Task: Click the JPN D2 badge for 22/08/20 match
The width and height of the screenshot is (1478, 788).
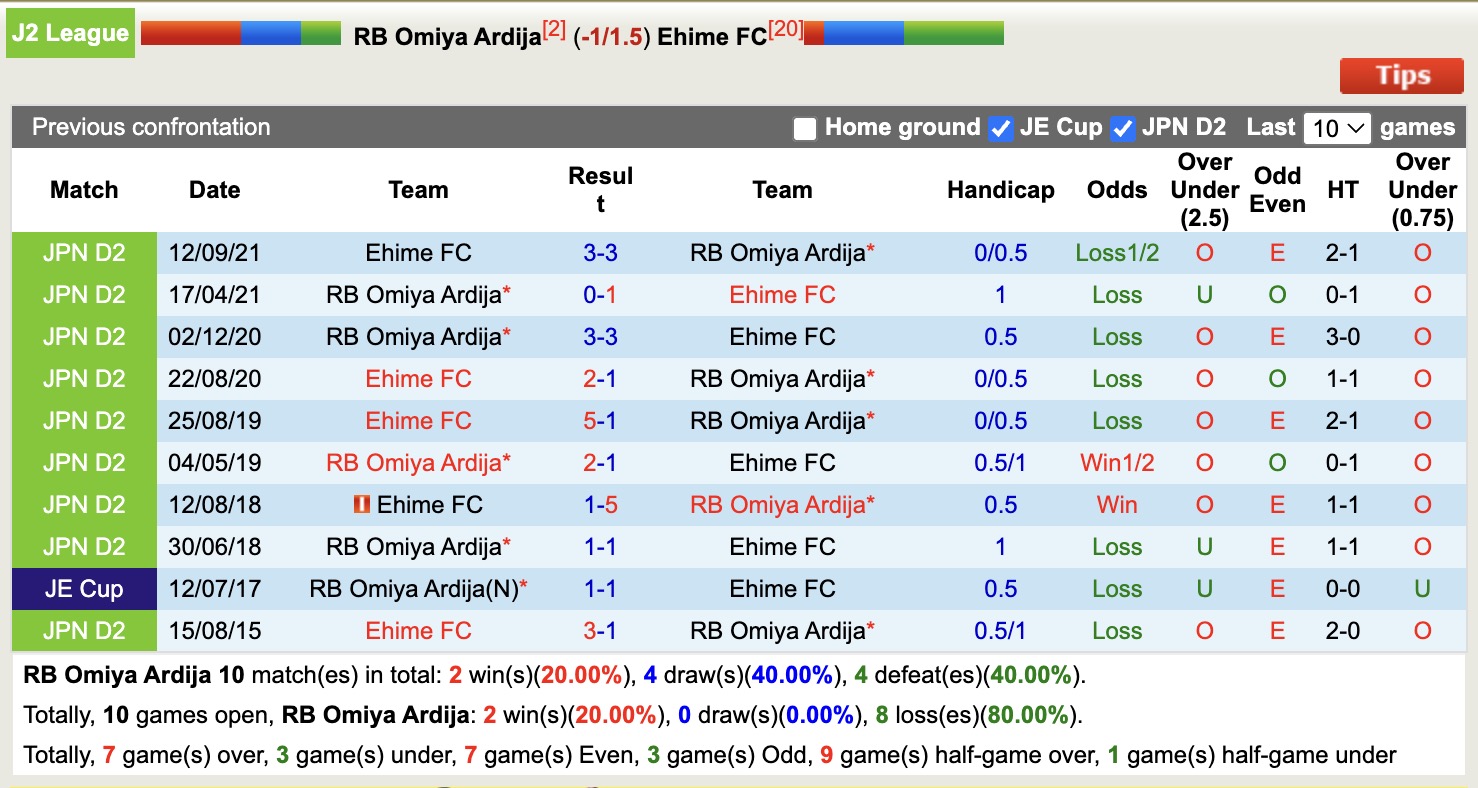Action: 83,378
